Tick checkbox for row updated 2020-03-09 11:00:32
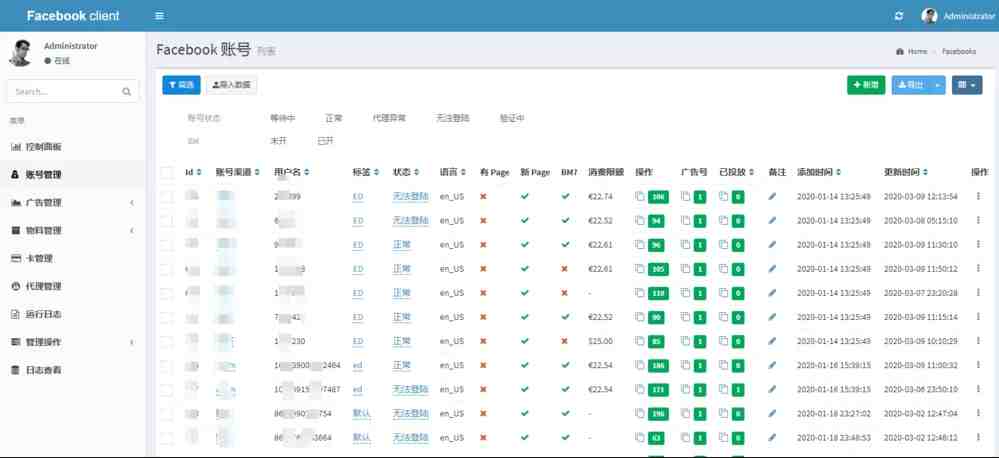Image resolution: width=999 pixels, height=458 pixels. click(166, 366)
